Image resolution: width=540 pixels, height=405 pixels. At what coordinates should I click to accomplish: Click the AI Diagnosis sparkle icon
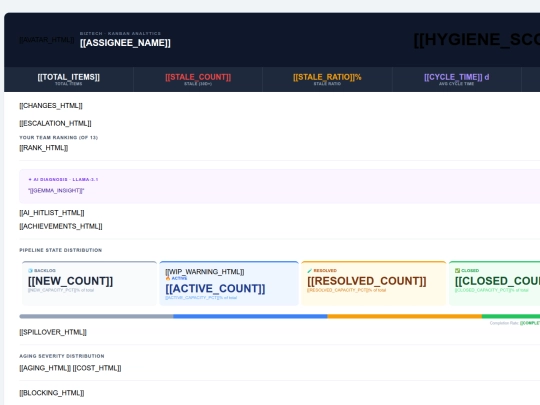[30, 179]
